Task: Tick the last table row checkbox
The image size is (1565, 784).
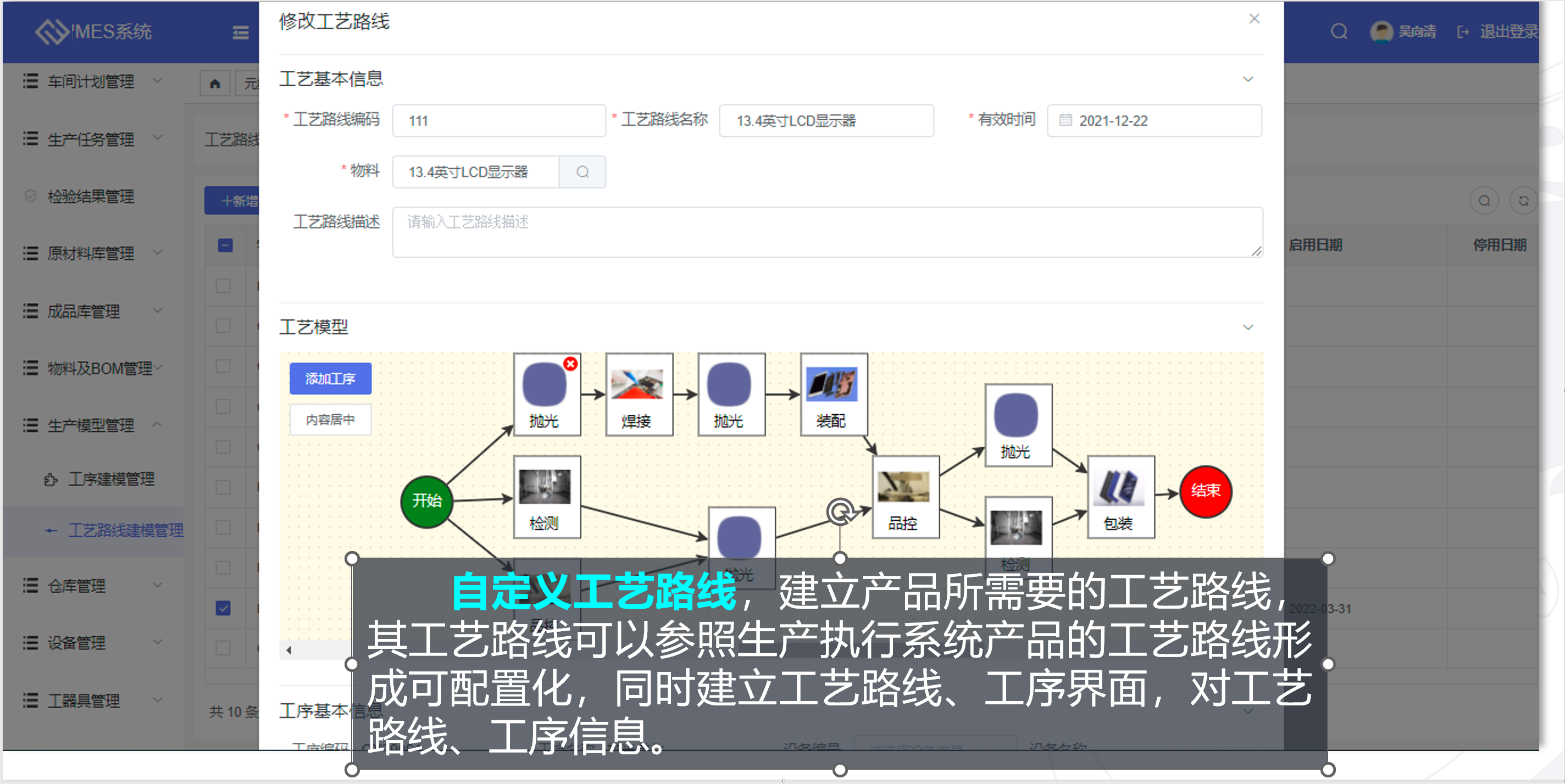Action: [x=223, y=648]
